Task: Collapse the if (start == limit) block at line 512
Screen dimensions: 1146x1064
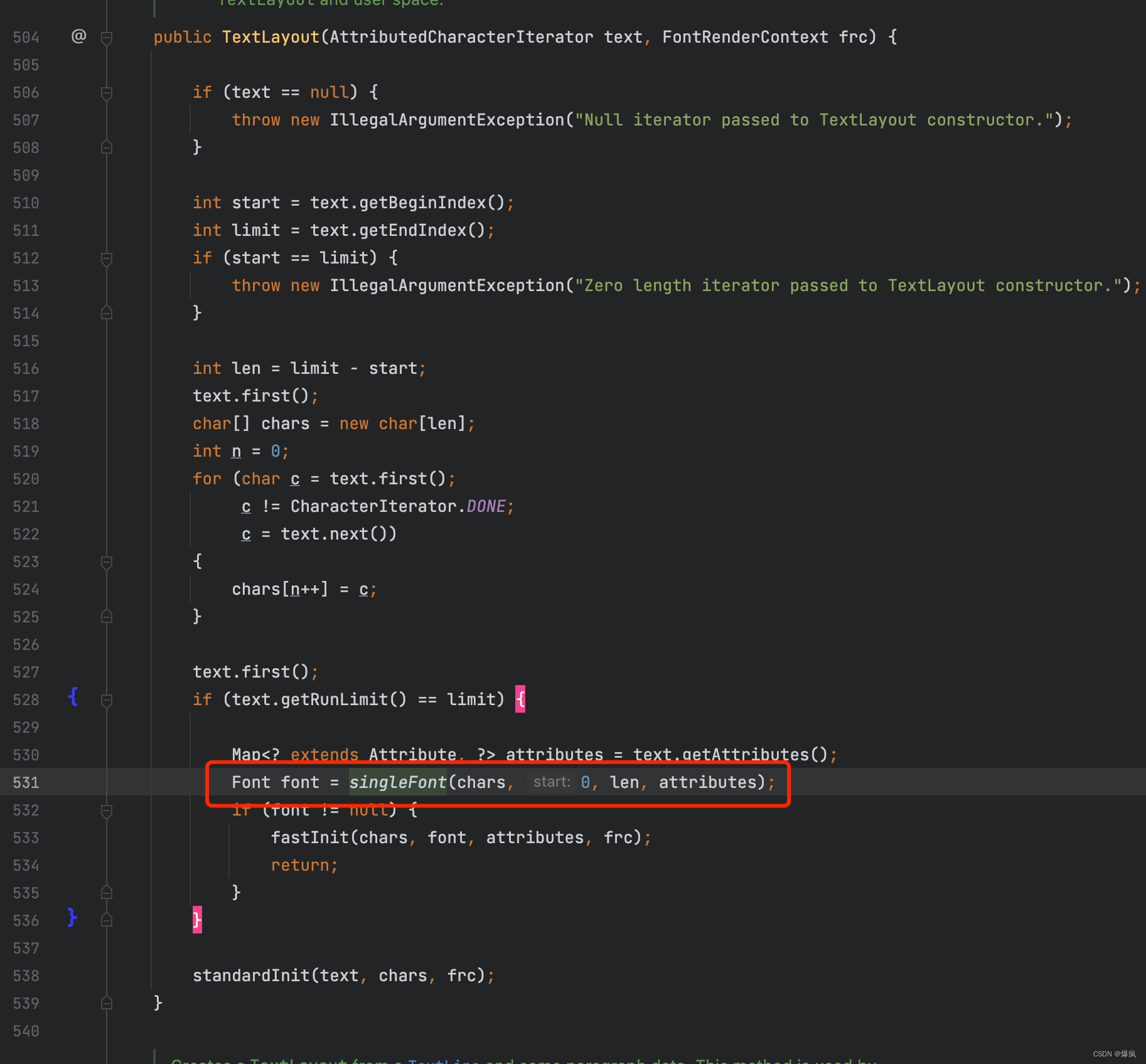Action: [x=107, y=258]
